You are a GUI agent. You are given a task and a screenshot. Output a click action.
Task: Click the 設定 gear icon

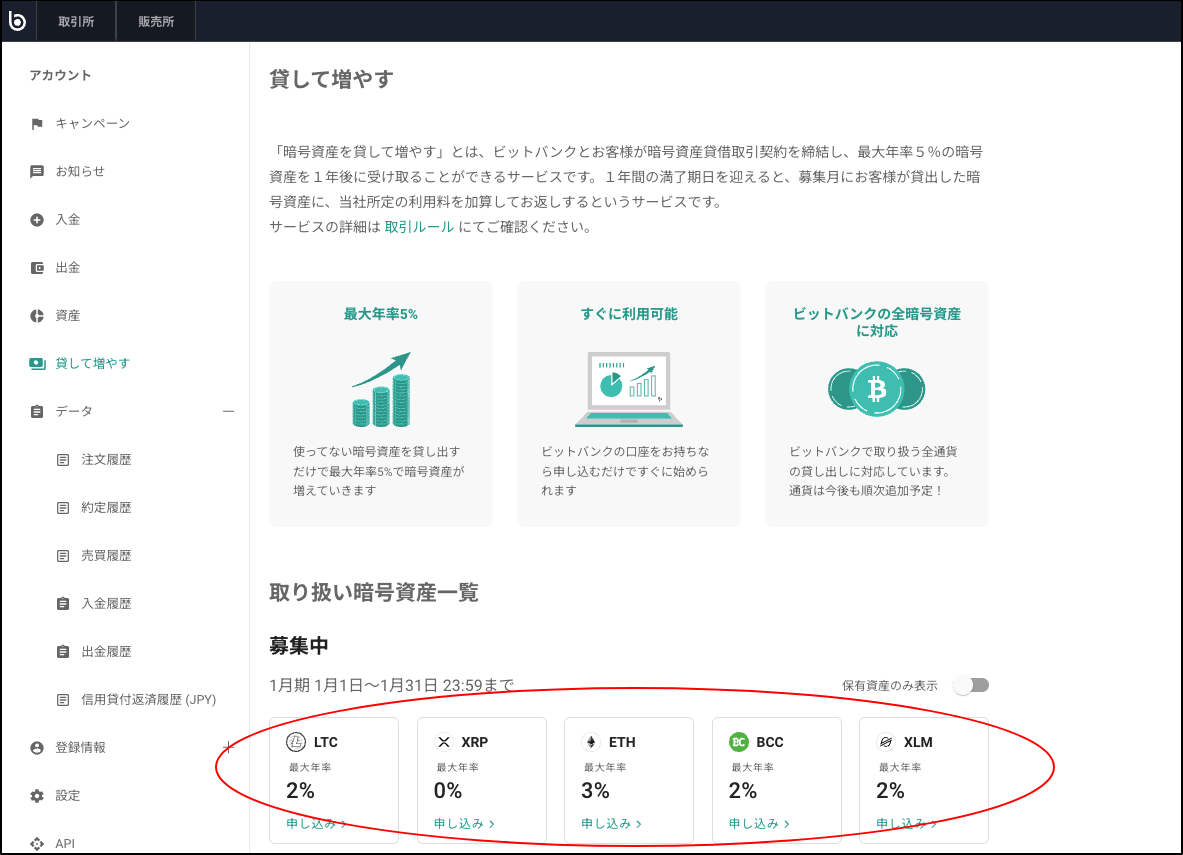pos(37,795)
